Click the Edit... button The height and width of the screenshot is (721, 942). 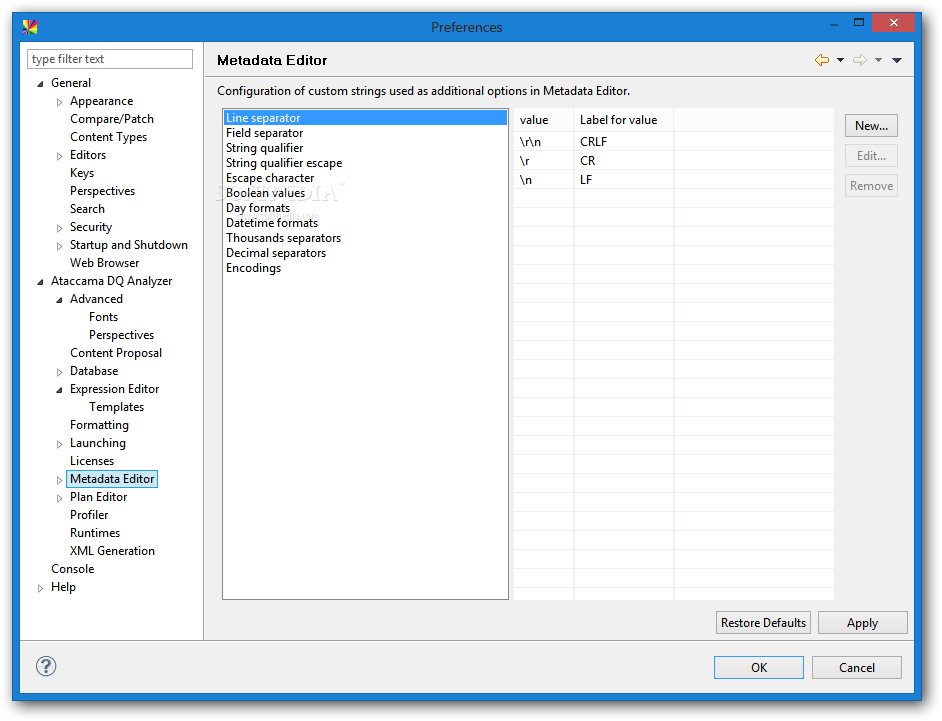(871, 156)
